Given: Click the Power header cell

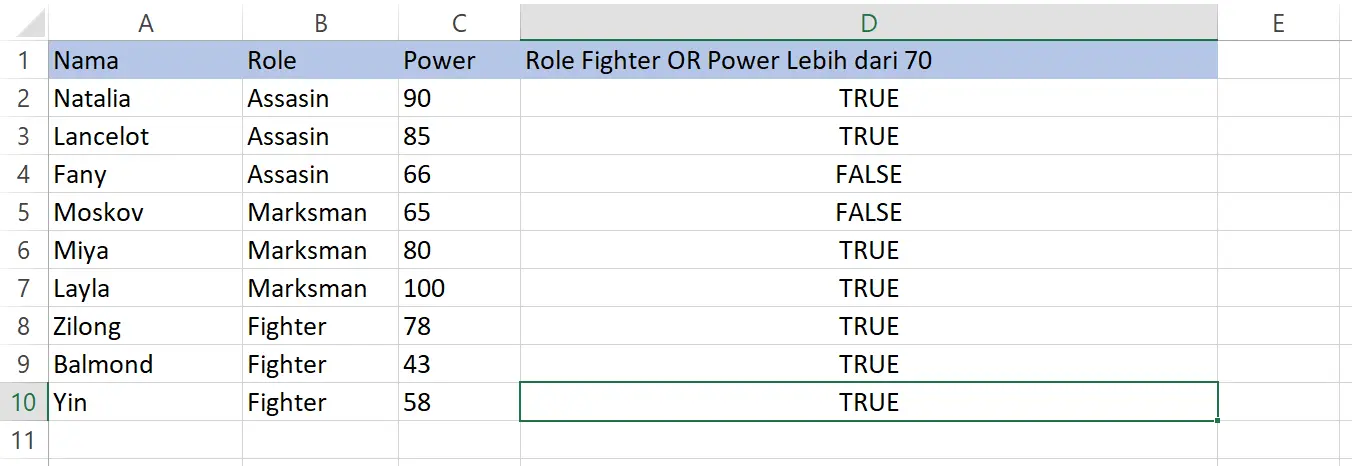Looking at the screenshot, I should click(459, 60).
